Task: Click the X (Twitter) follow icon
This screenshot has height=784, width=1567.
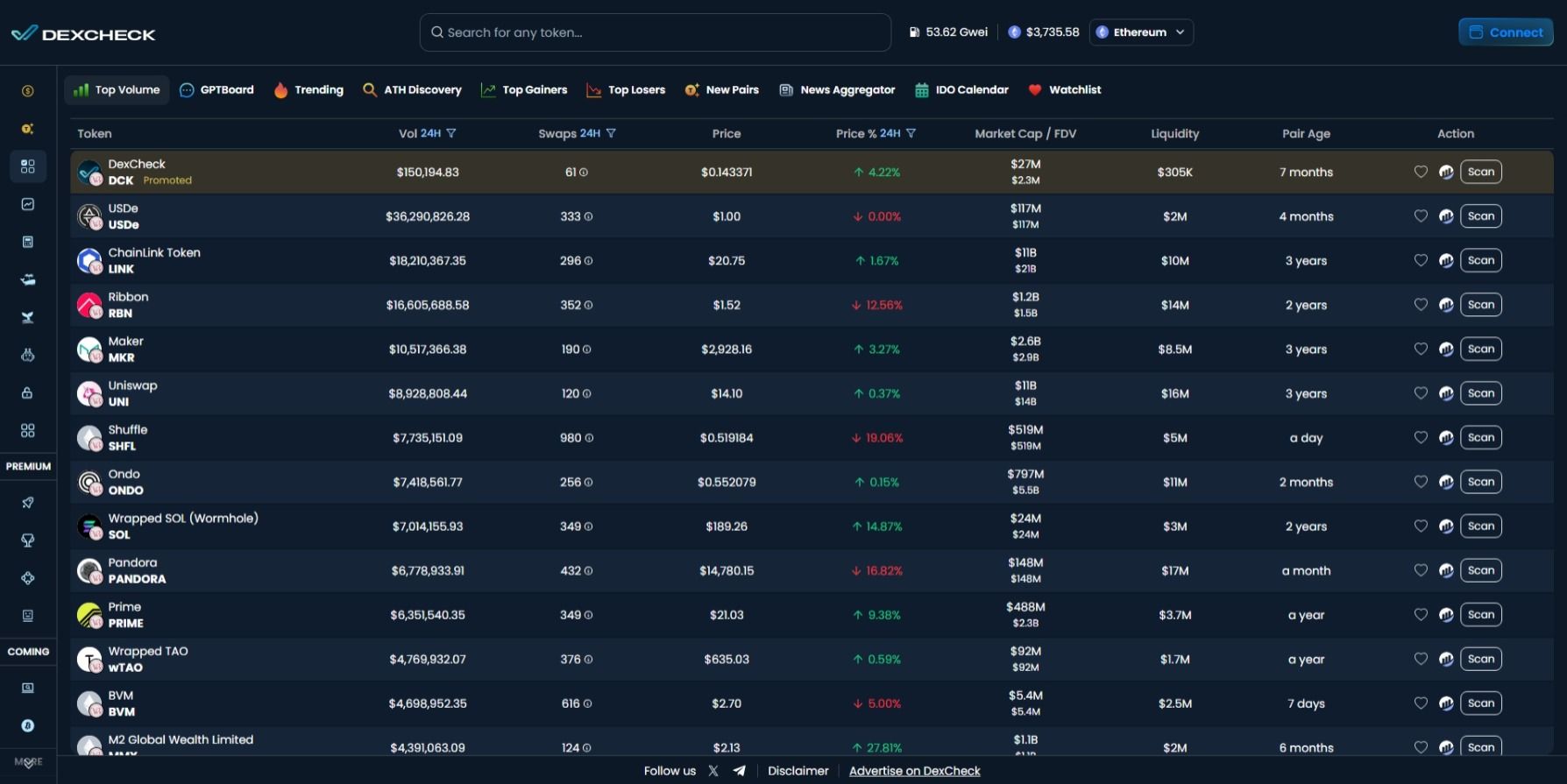Action: [x=713, y=771]
